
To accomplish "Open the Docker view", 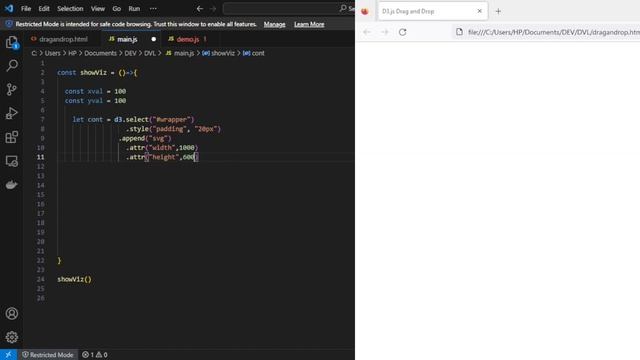I will point(12,184).
